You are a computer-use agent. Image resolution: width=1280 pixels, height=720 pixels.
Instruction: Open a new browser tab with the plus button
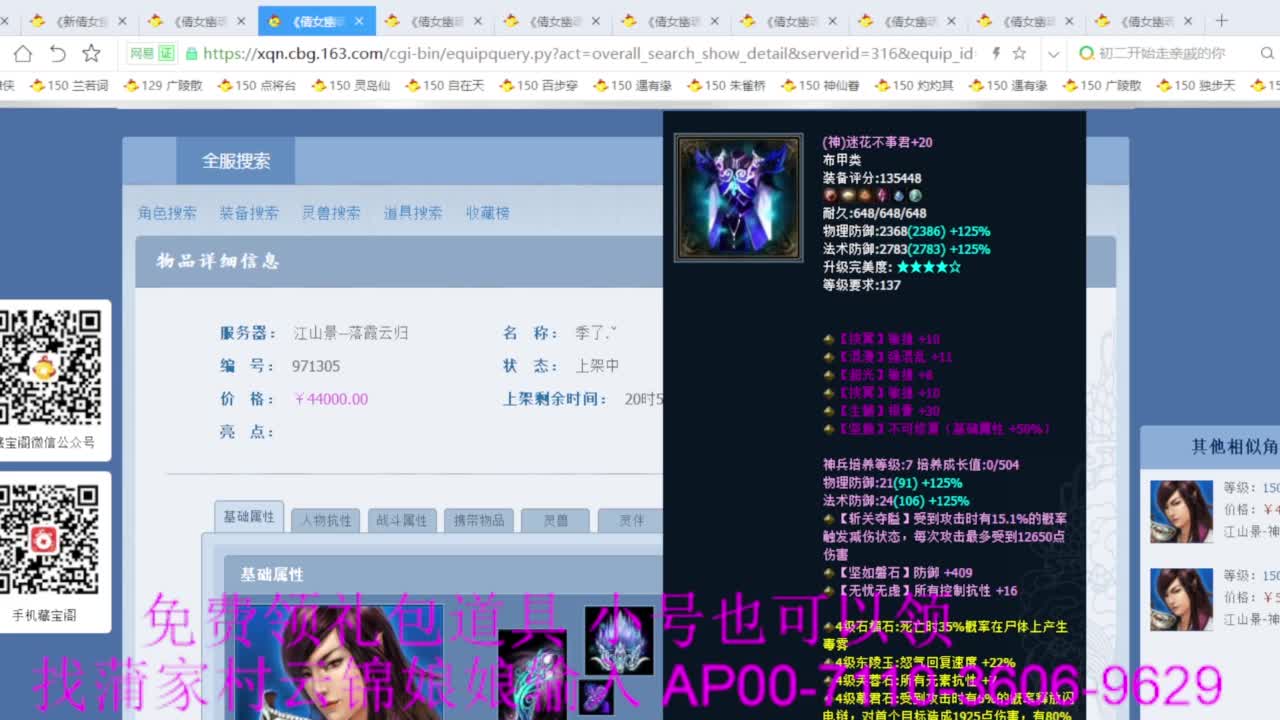pos(1221,19)
